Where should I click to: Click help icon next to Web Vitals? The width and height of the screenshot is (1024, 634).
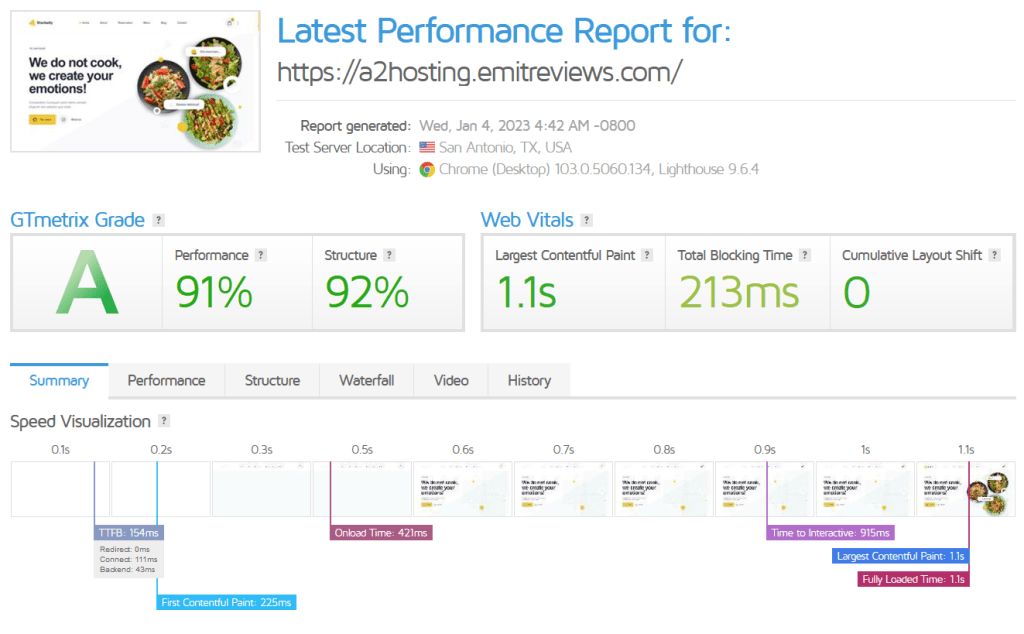click(x=586, y=220)
